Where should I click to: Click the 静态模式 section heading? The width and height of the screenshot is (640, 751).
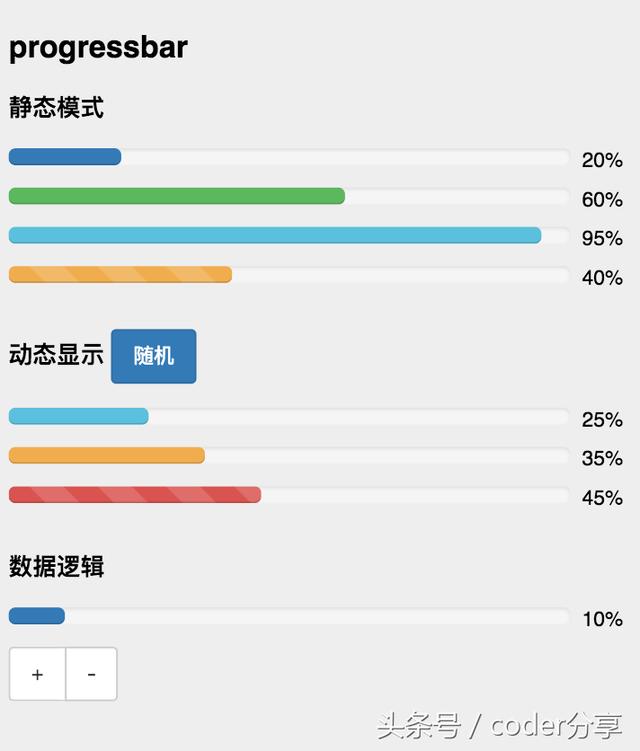[x=56, y=107]
